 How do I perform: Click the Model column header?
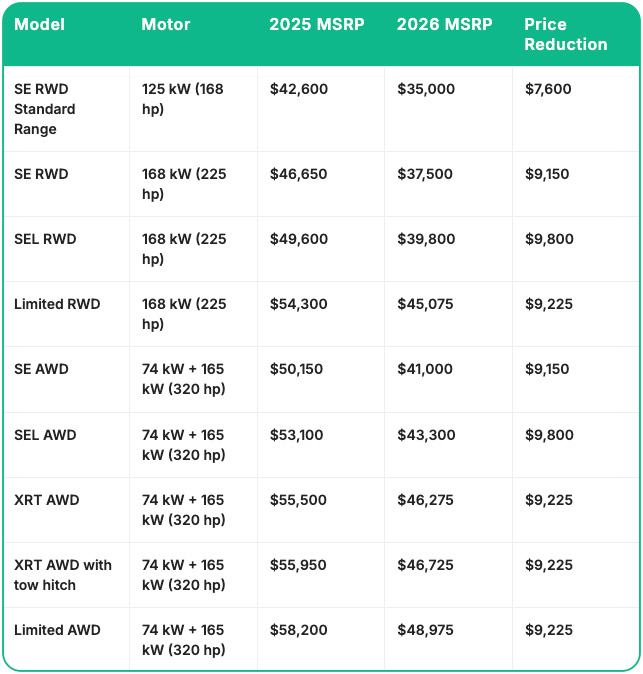point(39,24)
